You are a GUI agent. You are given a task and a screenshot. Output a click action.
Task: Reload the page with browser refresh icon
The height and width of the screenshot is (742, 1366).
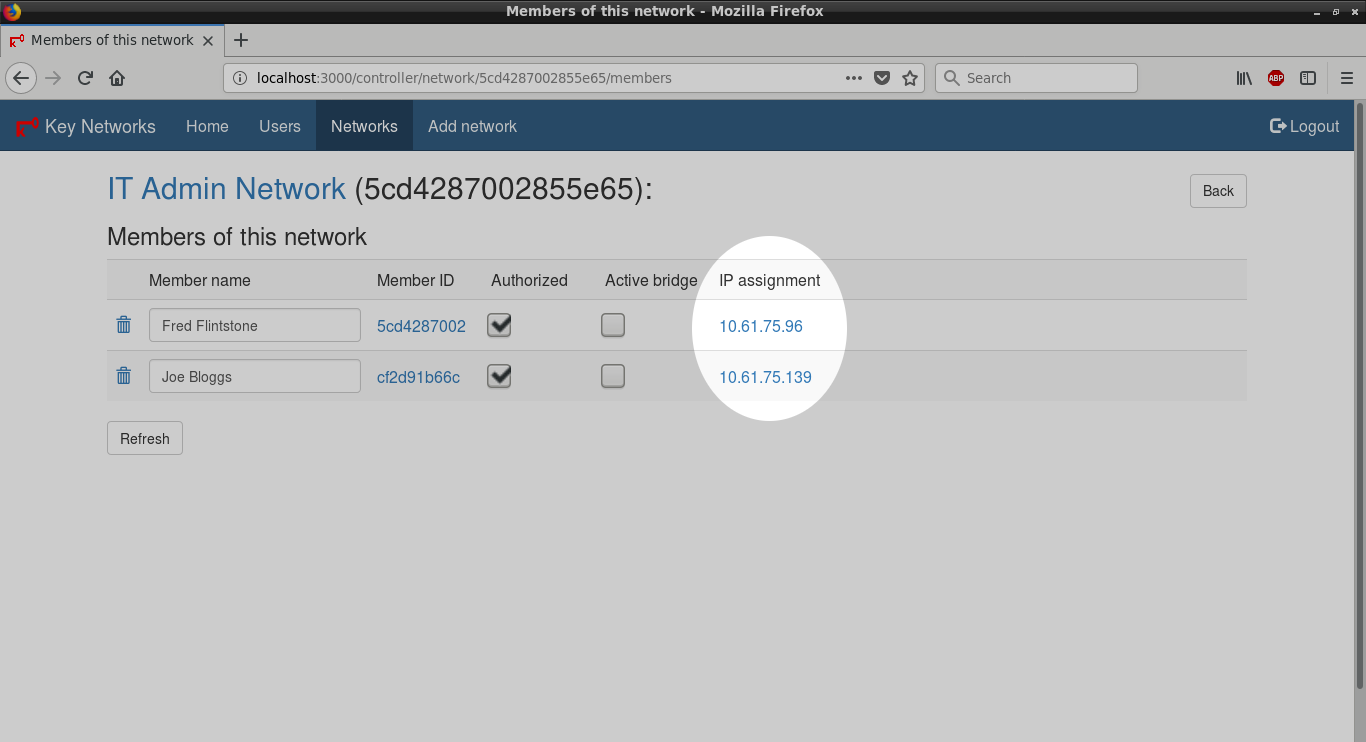[x=86, y=78]
